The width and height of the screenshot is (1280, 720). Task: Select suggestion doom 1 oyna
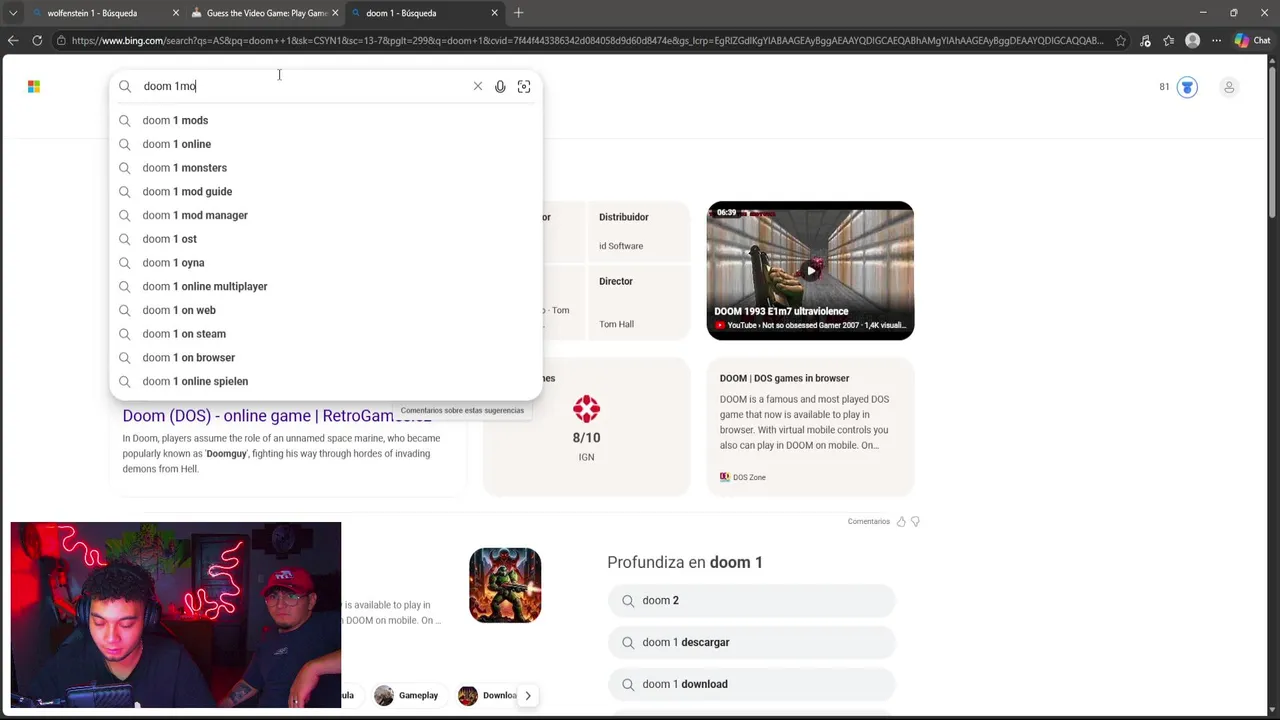pyautogui.click(x=326, y=263)
